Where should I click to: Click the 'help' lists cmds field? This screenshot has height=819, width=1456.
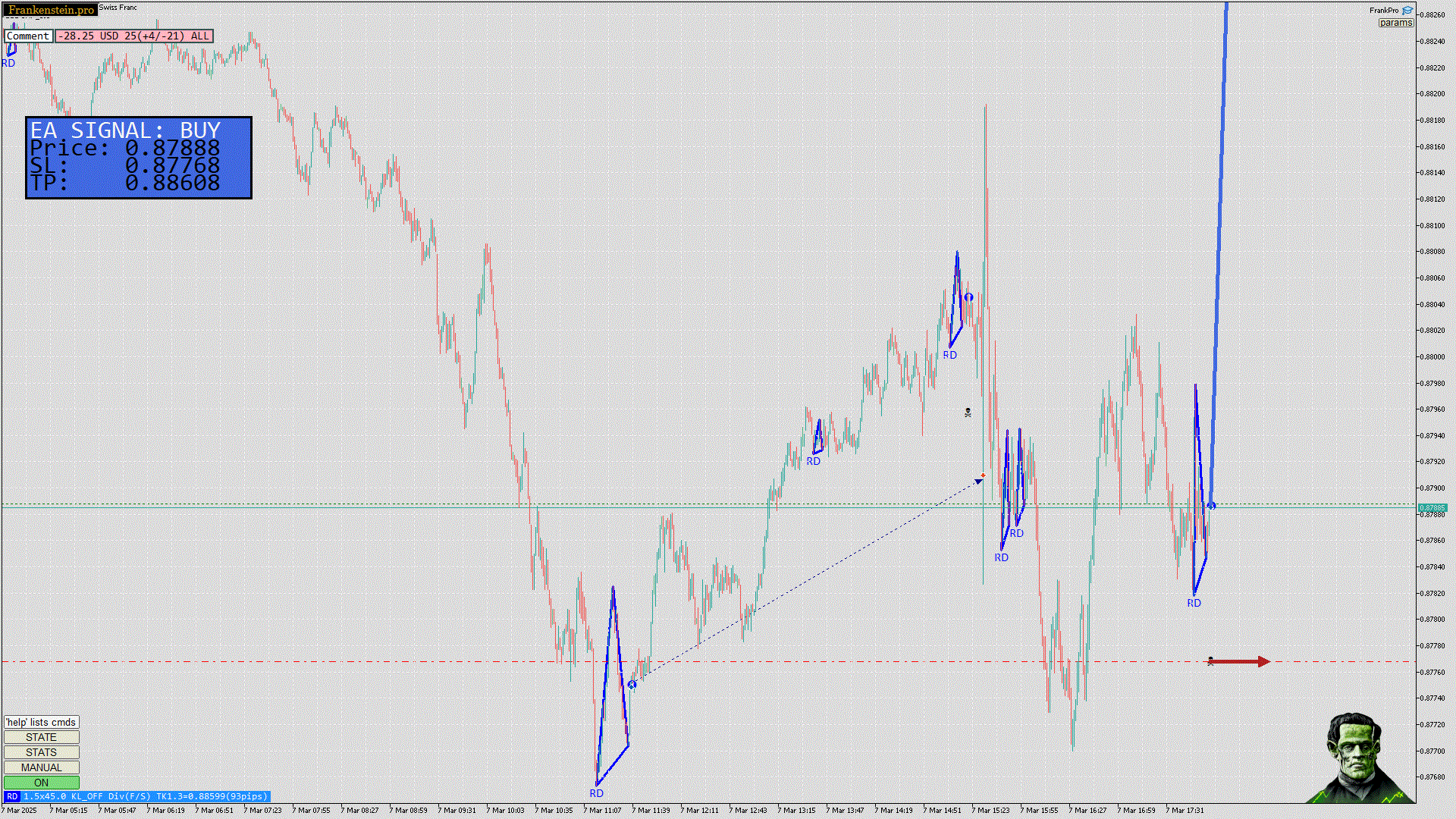tap(41, 722)
